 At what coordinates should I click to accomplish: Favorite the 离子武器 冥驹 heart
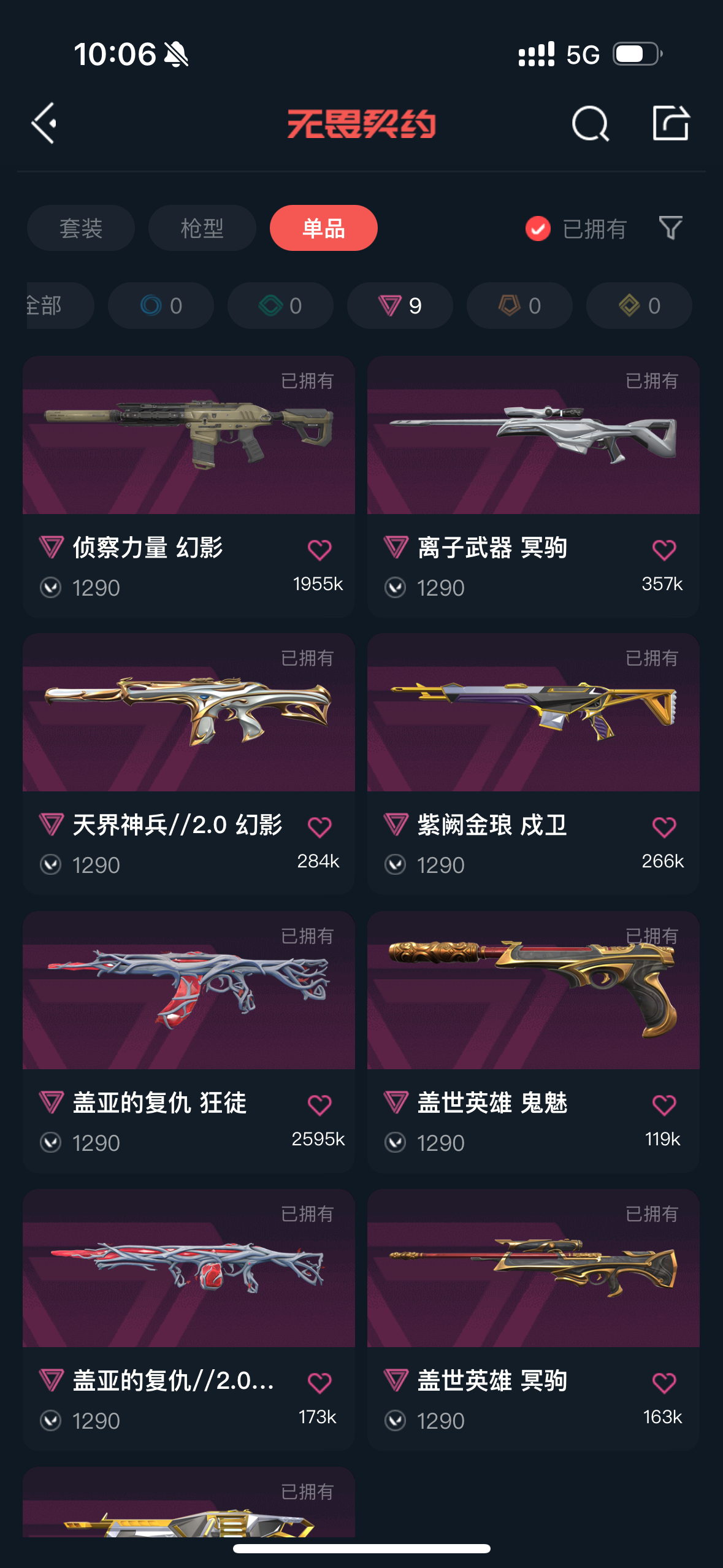click(x=664, y=550)
